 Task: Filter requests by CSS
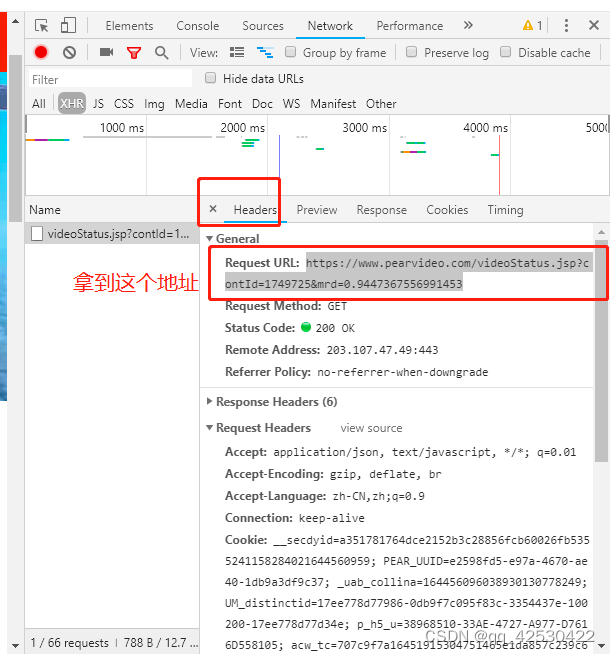pos(124,103)
